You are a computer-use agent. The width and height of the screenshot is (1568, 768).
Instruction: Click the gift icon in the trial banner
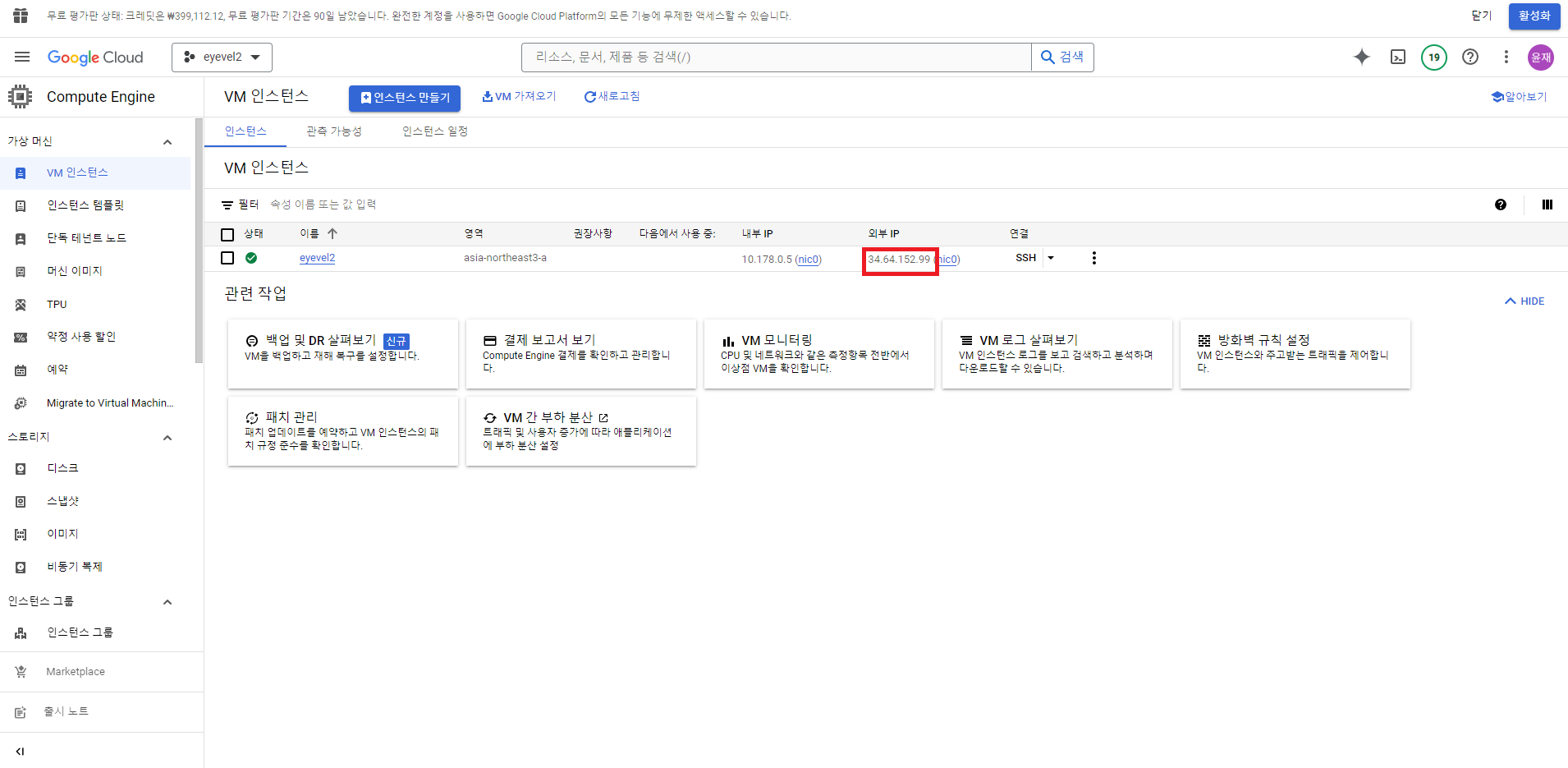point(21,16)
